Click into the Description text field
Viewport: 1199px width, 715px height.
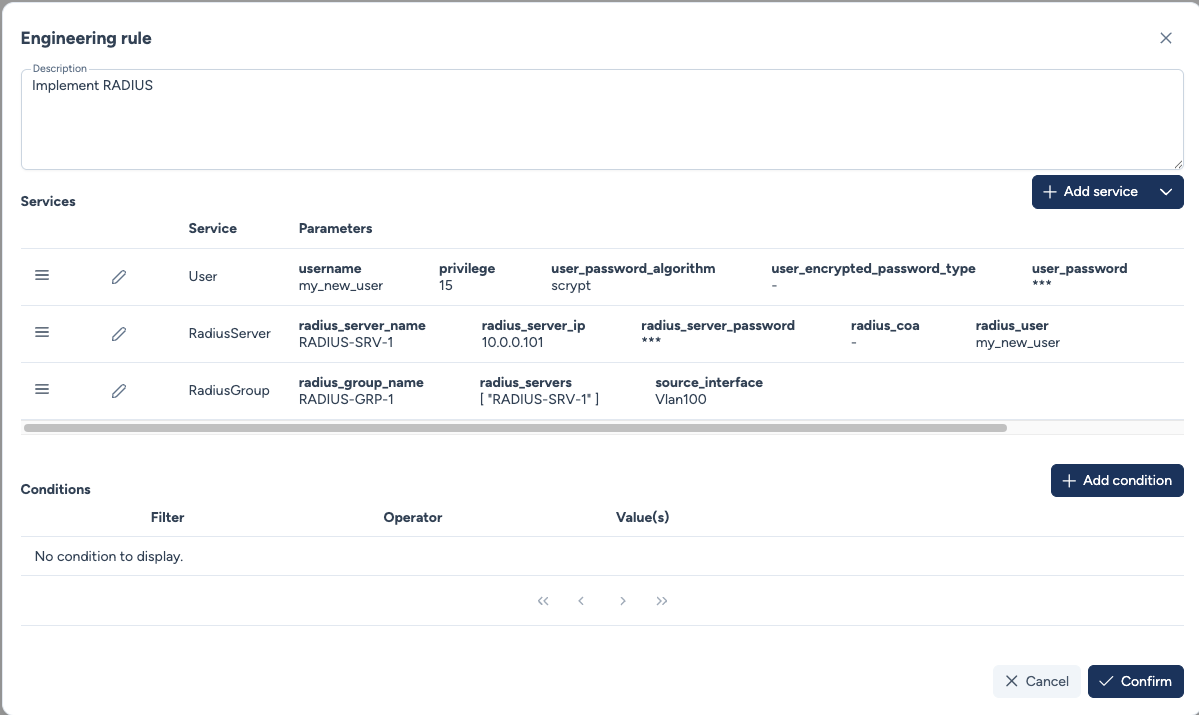(x=600, y=120)
